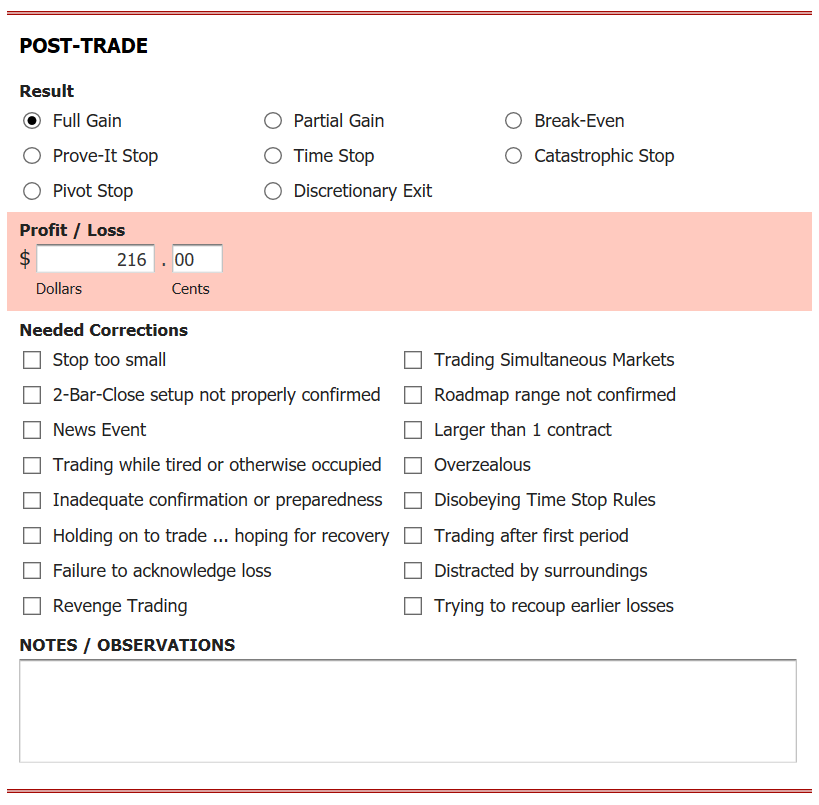Check Disobeying Time Stop Rules
Screen dimensions: 819x805
413,500
